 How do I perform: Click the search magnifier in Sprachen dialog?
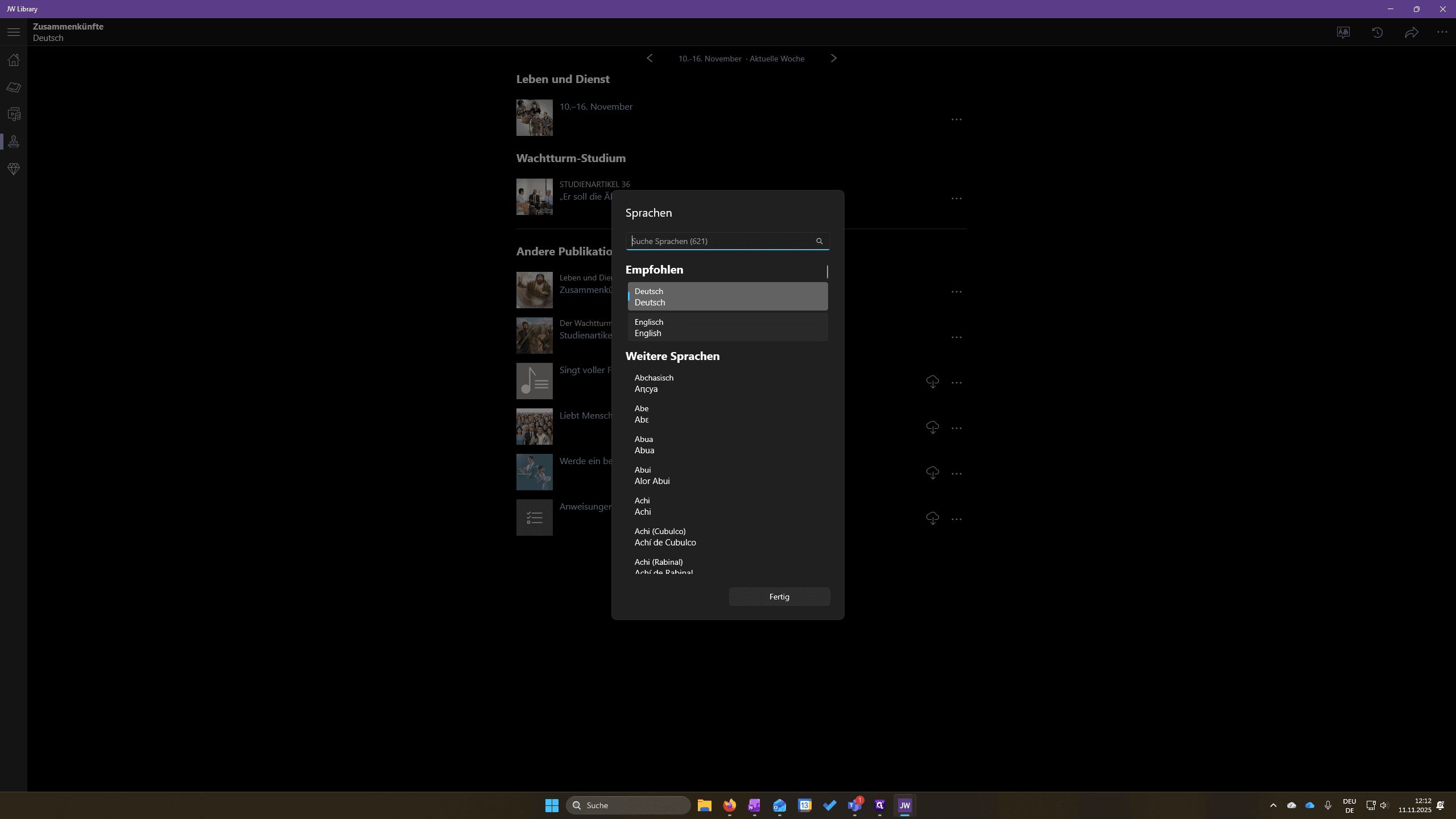820,241
